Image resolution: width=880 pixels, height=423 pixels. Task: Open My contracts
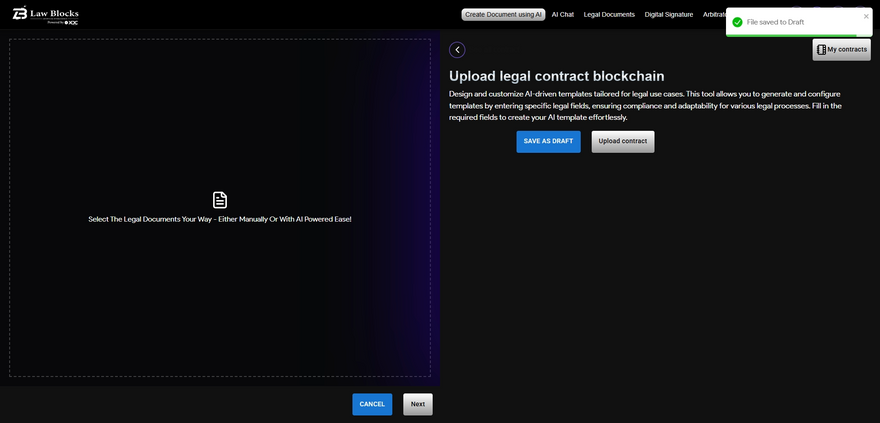(841, 49)
